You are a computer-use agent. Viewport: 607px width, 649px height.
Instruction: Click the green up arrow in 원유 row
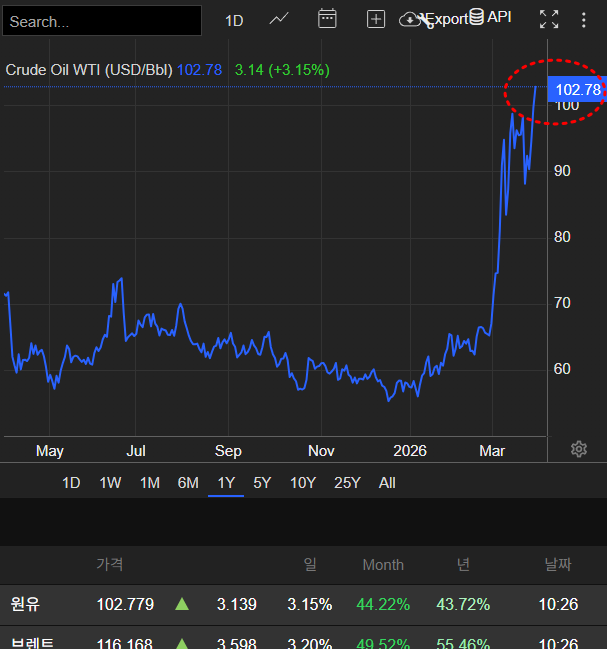click(182, 604)
